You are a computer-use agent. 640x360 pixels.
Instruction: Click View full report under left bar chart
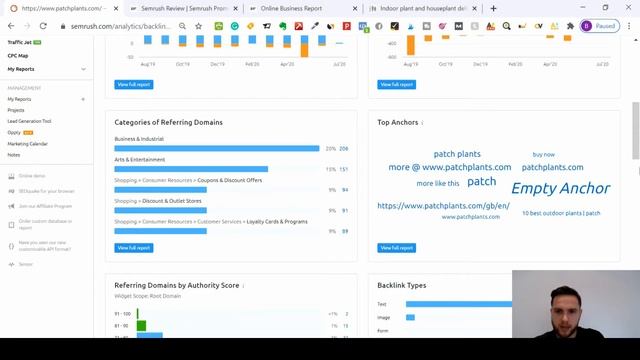click(134, 84)
